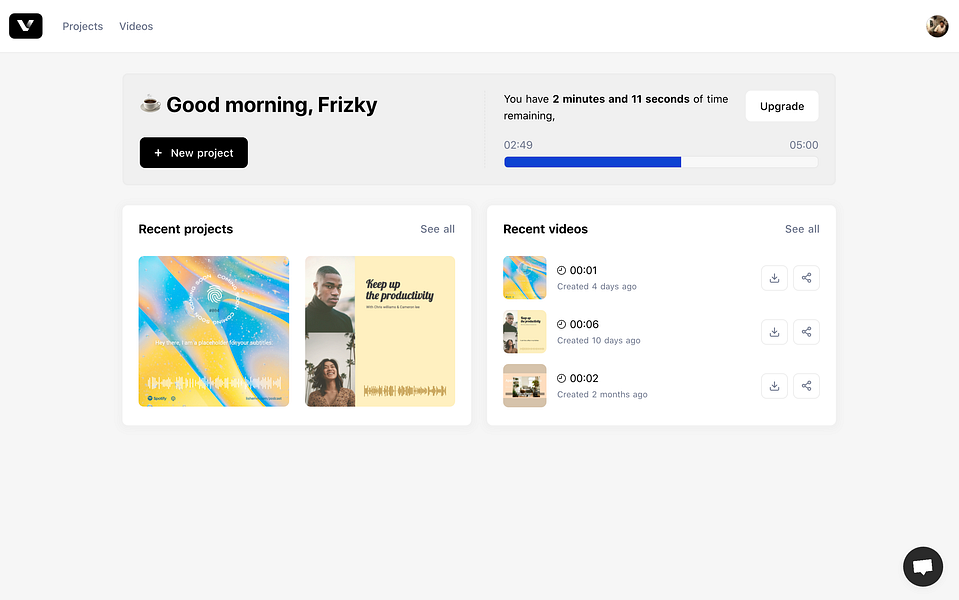Open the Videos menu item
The width and height of the screenshot is (959, 600).
point(136,26)
